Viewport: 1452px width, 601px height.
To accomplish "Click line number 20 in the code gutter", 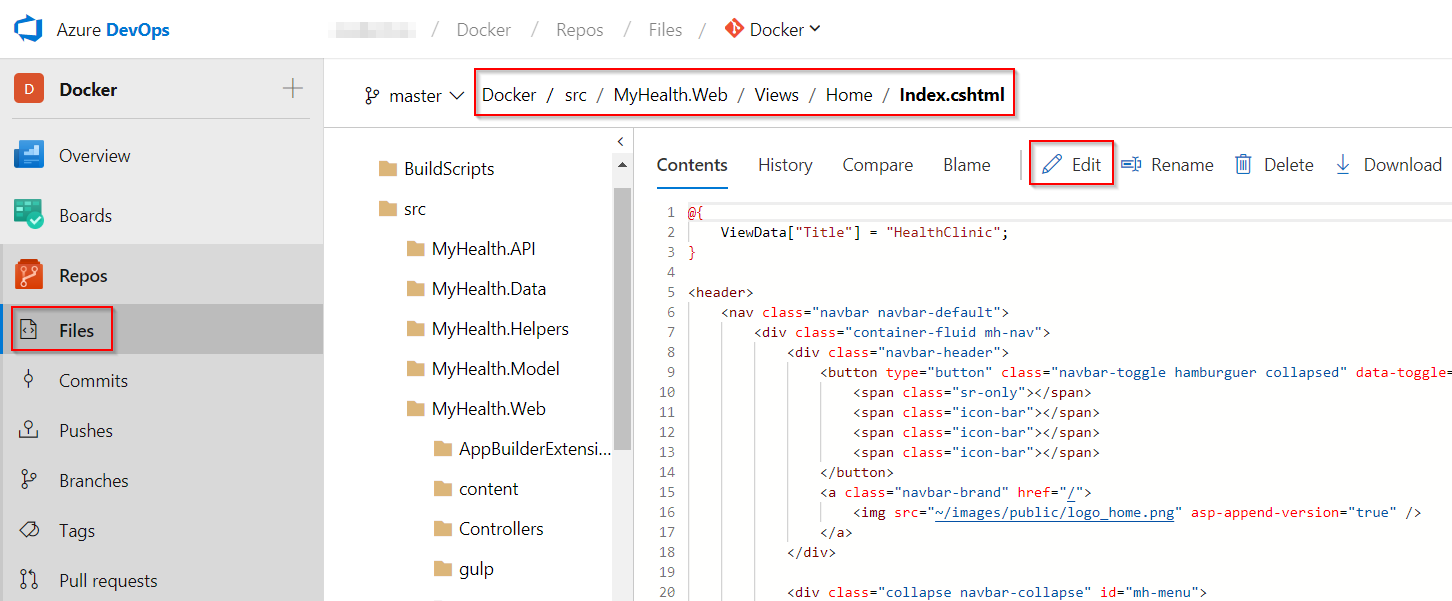I will pos(667,592).
